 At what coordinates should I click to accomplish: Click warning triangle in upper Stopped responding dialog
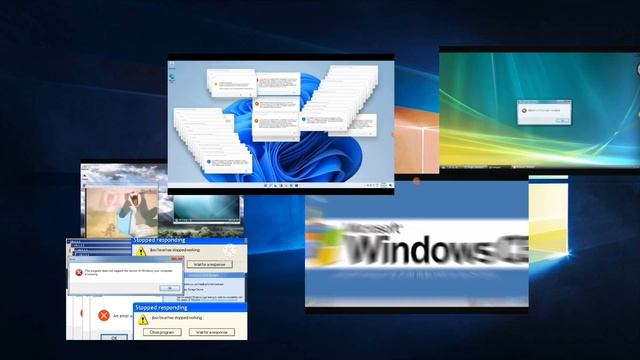pos(141,251)
